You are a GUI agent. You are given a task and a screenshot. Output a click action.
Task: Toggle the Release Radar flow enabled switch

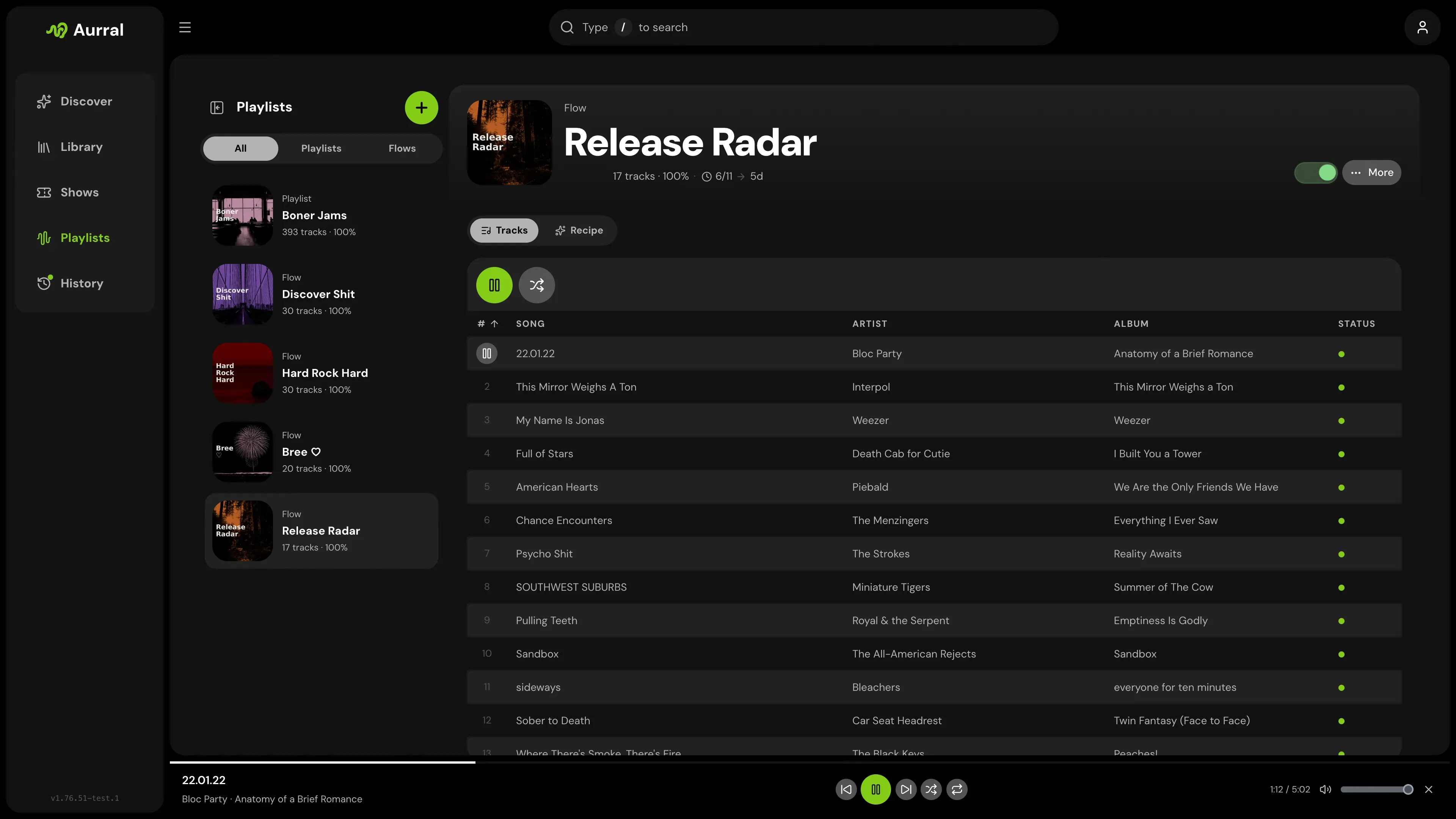1316,173
